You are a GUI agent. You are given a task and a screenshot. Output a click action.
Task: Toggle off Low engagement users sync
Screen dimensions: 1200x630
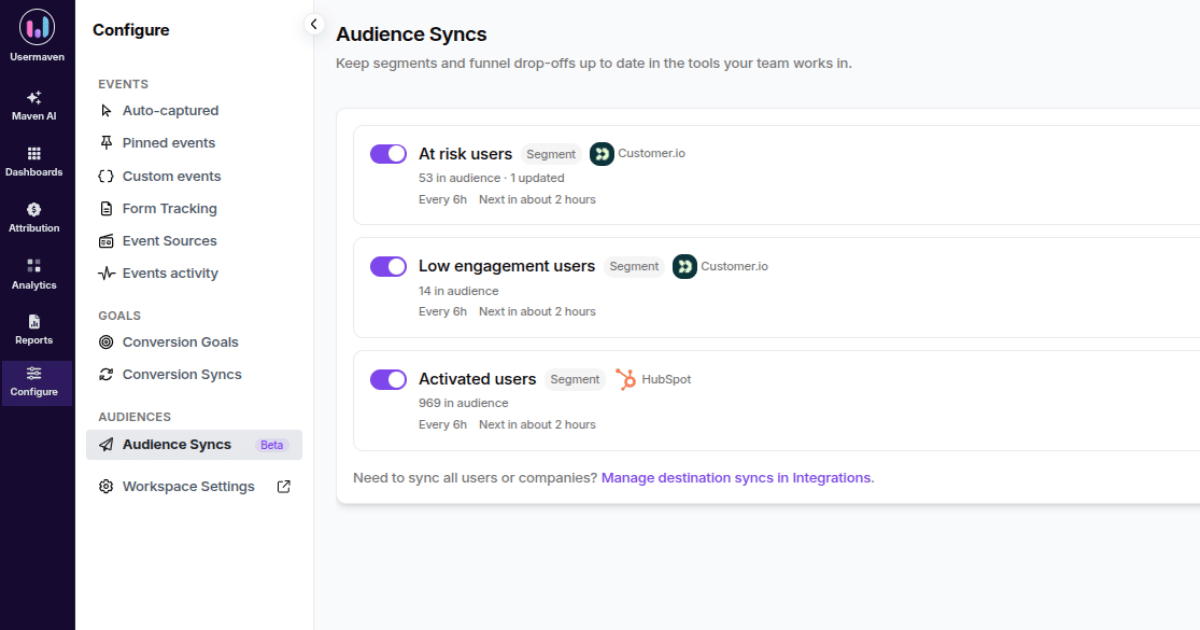388,266
